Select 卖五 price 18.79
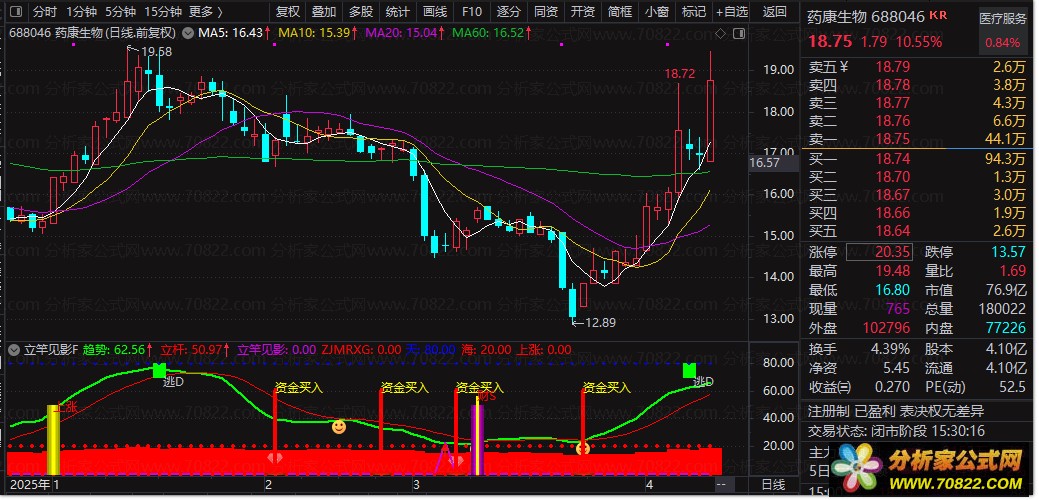 point(893,67)
